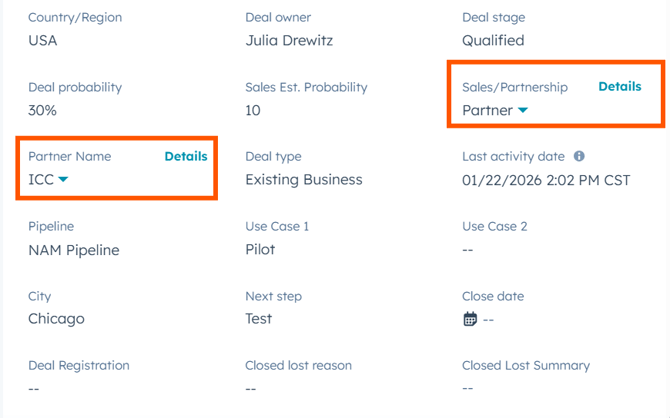Click Details link for Sales/Partnership
This screenshot has width=670, height=418.
tap(619, 87)
